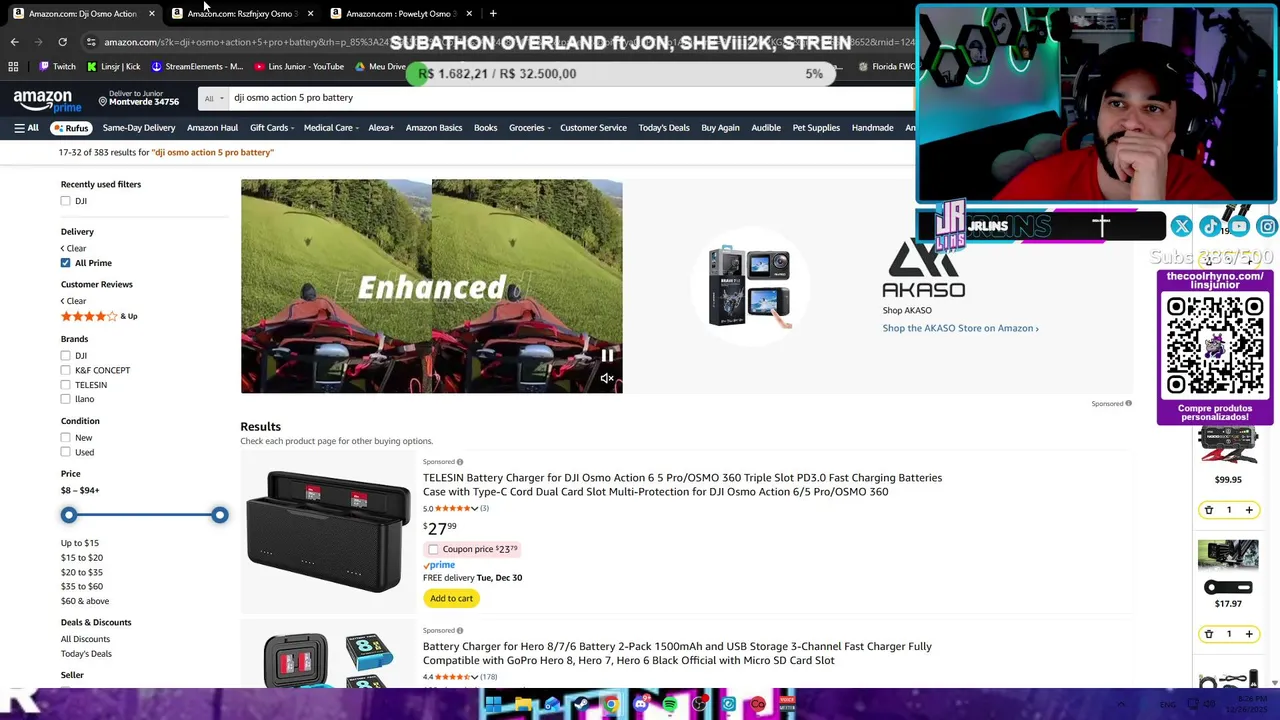1280x720 pixels.
Task: Clear the Customer Reviews filter
Action: click(x=73, y=301)
